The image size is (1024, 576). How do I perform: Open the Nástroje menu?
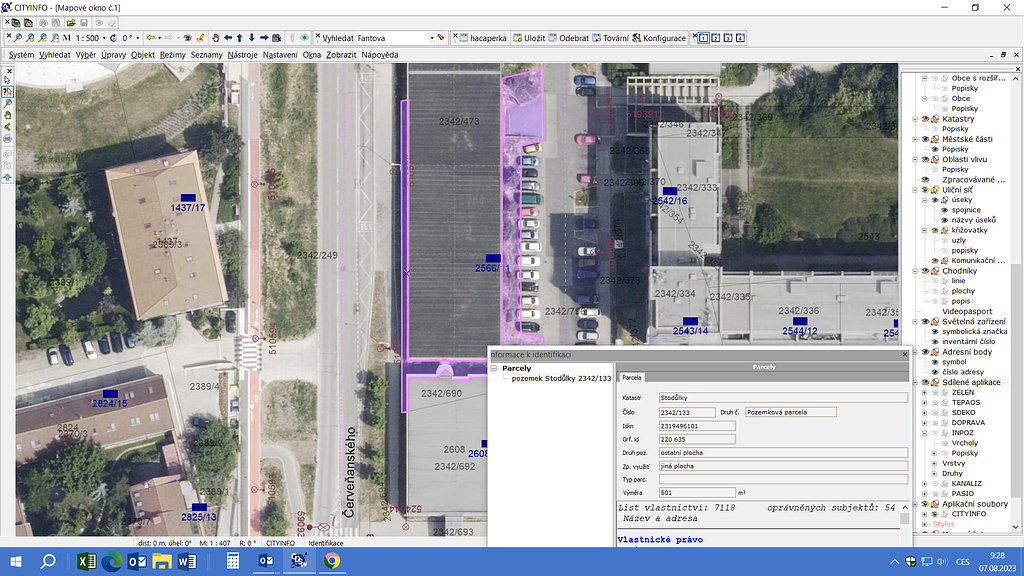(x=242, y=54)
